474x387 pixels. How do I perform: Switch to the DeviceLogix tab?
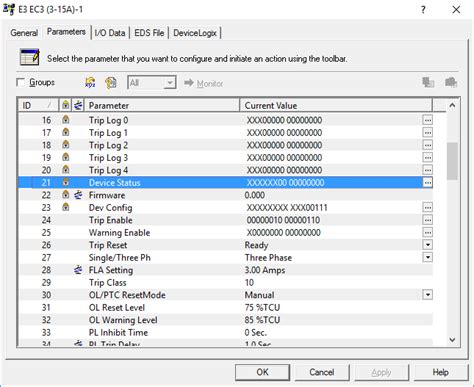point(195,33)
